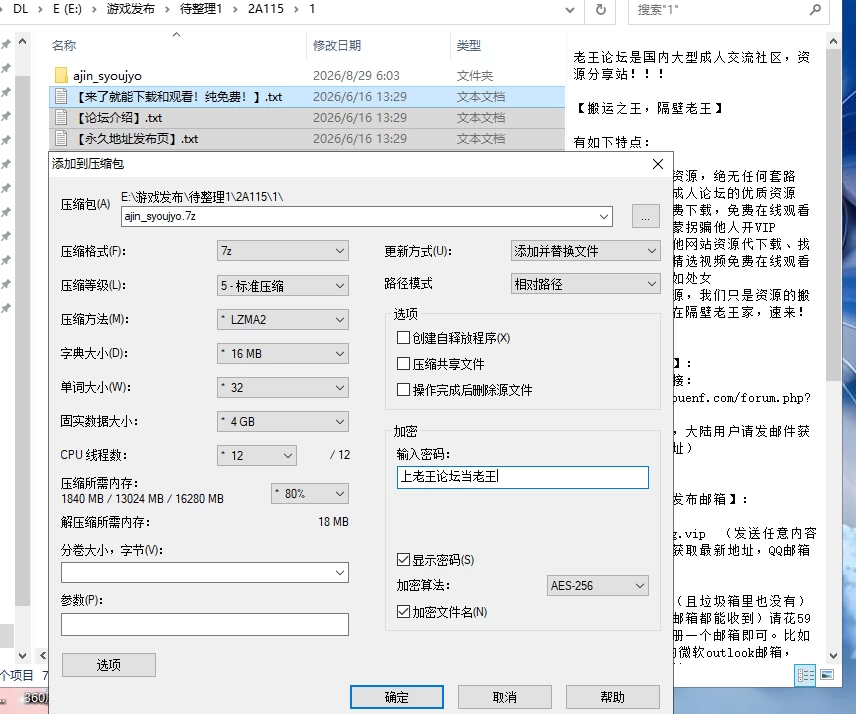Click the 2026/8/29 6:03 date cell
Screen dimensions: 856x714
(x=356, y=75)
